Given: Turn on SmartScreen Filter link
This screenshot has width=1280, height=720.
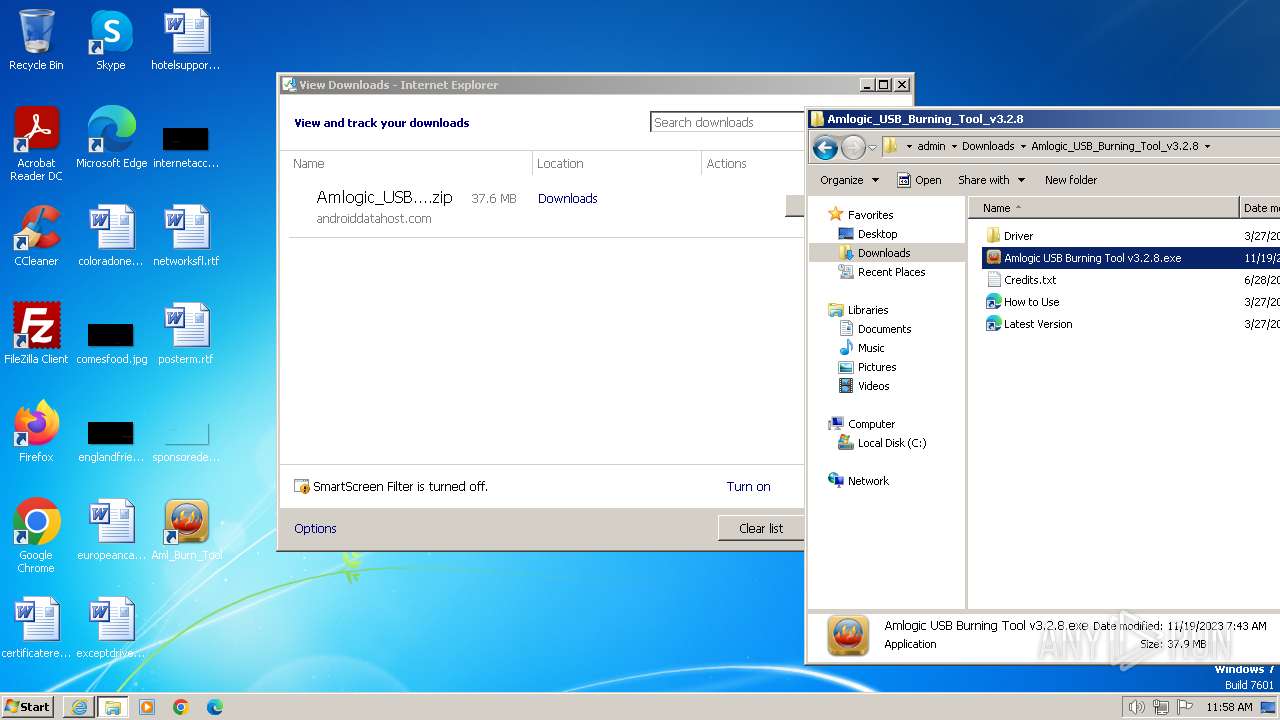Looking at the screenshot, I should (748, 487).
